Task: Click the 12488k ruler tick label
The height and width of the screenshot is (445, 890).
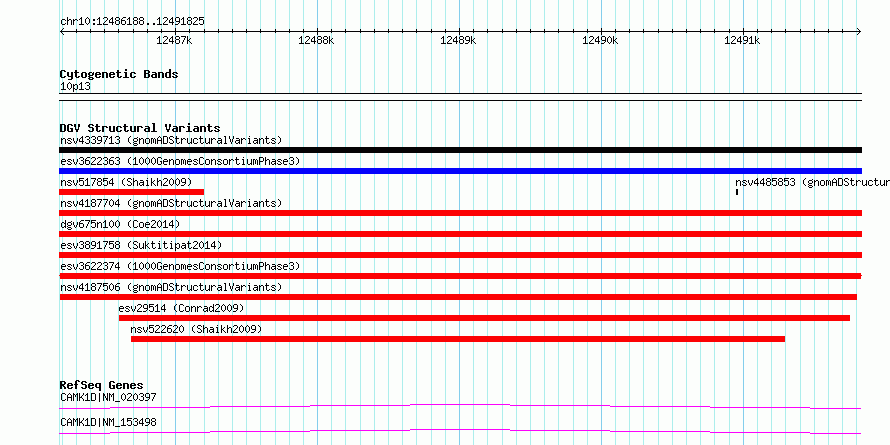Action: tap(316, 40)
